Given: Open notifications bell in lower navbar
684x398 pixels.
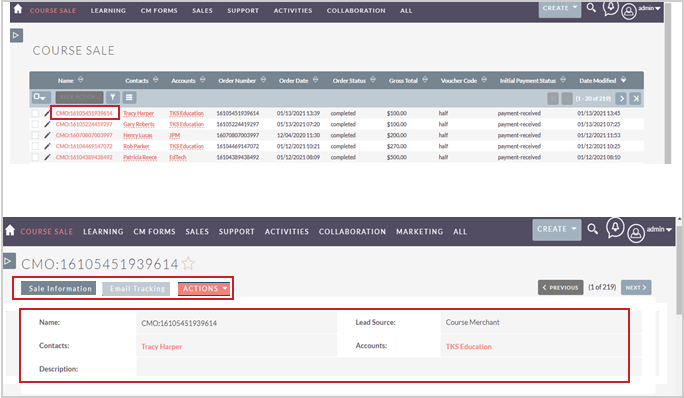Looking at the screenshot, I should click(x=615, y=227).
